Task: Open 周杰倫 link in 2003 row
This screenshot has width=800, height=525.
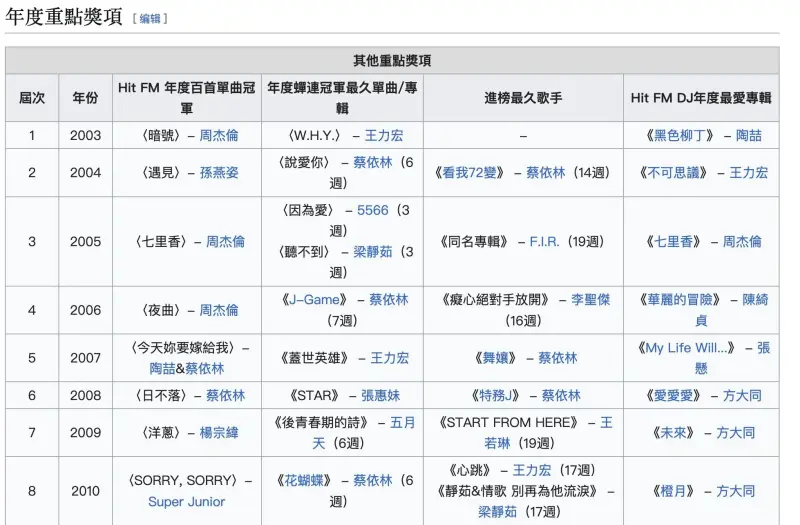Action: click(218, 135)
